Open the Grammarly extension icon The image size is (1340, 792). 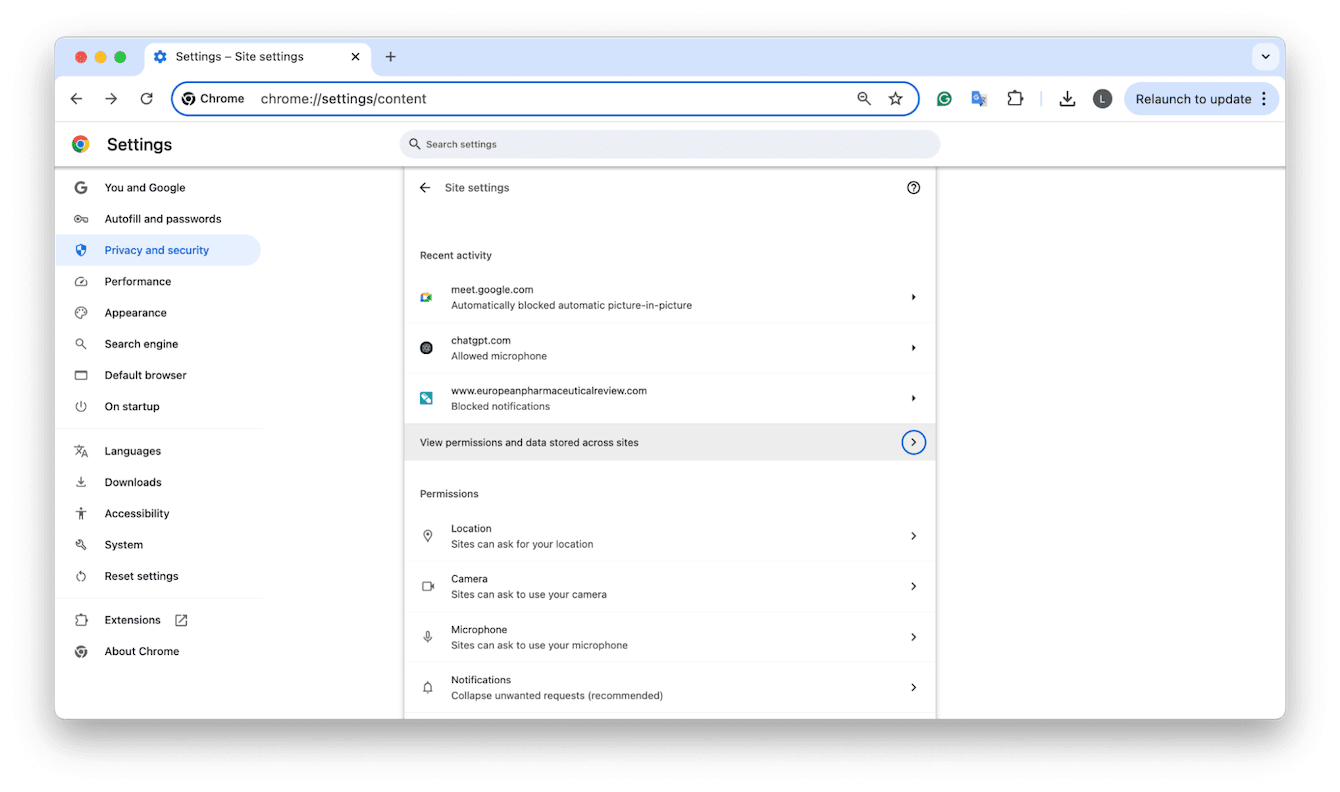point(944,98)
